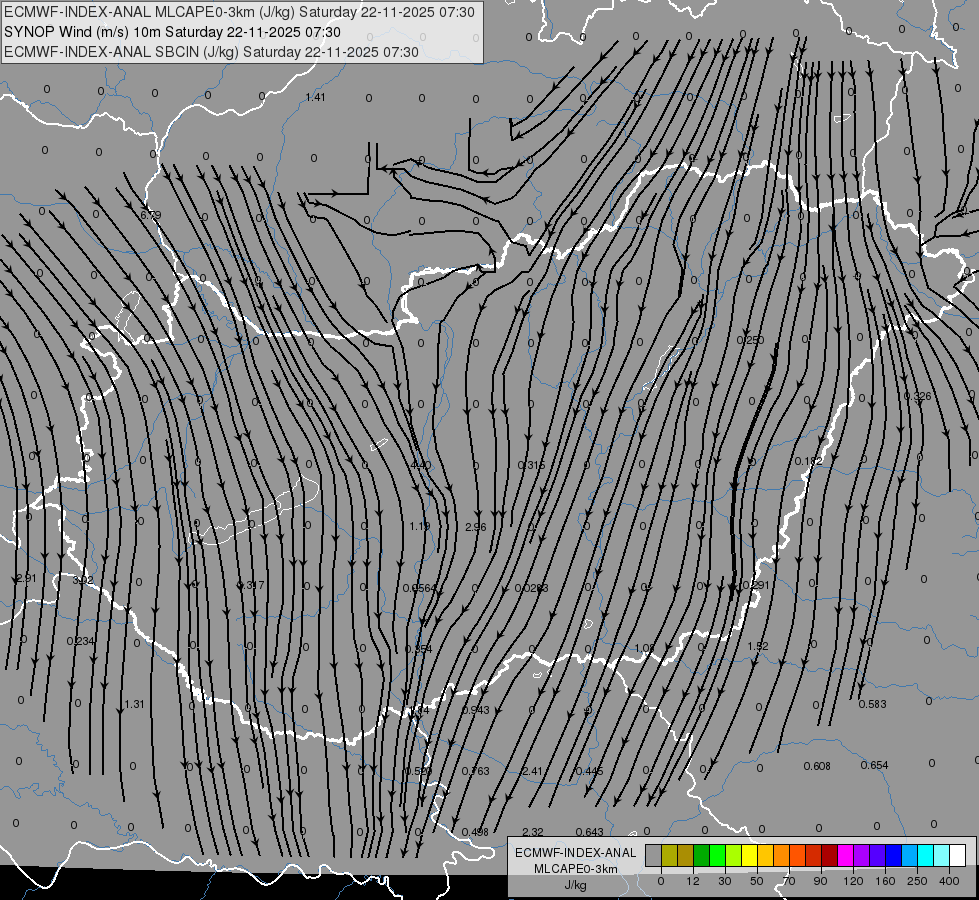This screenshot has width=979, height=900.
Task: Click the 0.498 value on the map
Action: pos(476,832)
